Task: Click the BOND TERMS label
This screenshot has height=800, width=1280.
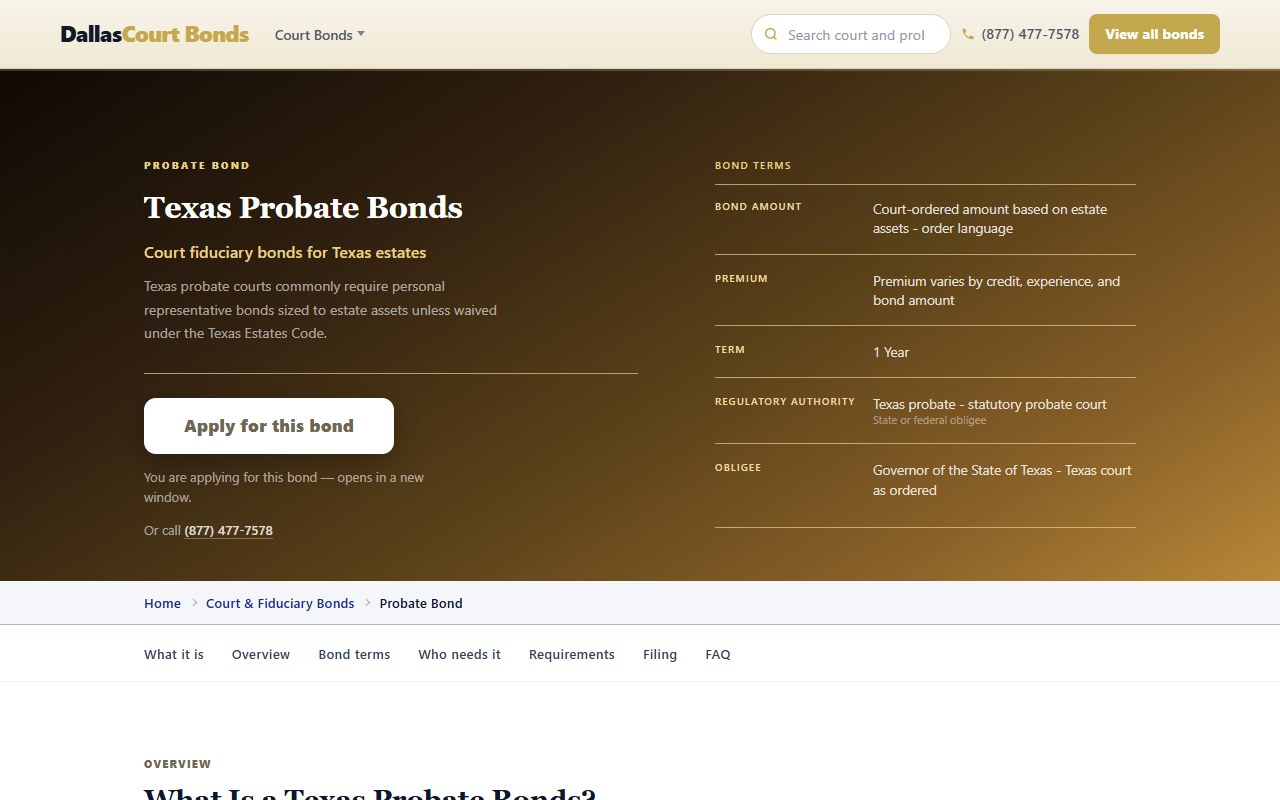Action: coord(753,166)
